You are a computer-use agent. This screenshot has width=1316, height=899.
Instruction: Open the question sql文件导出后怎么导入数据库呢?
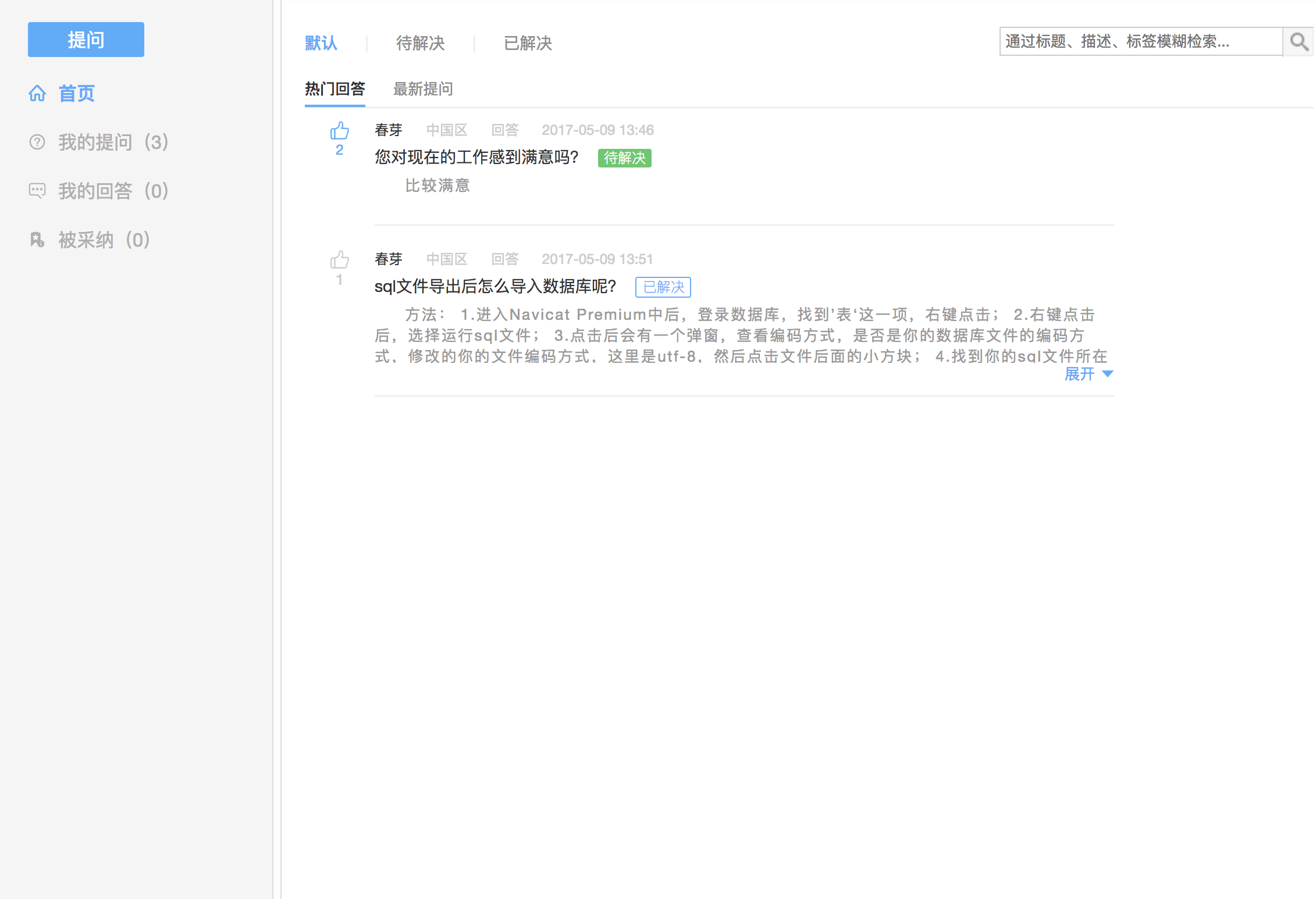(495, 286)
